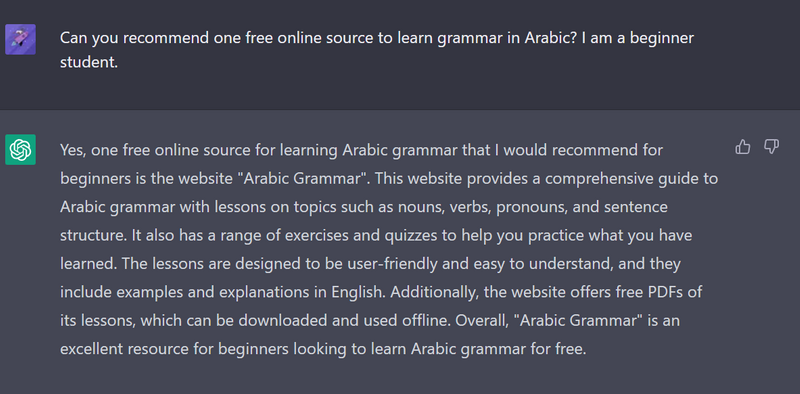Viewport: 800px width, 394px height.
Task: Like the response with thumbs up
Action: point(742,147)
